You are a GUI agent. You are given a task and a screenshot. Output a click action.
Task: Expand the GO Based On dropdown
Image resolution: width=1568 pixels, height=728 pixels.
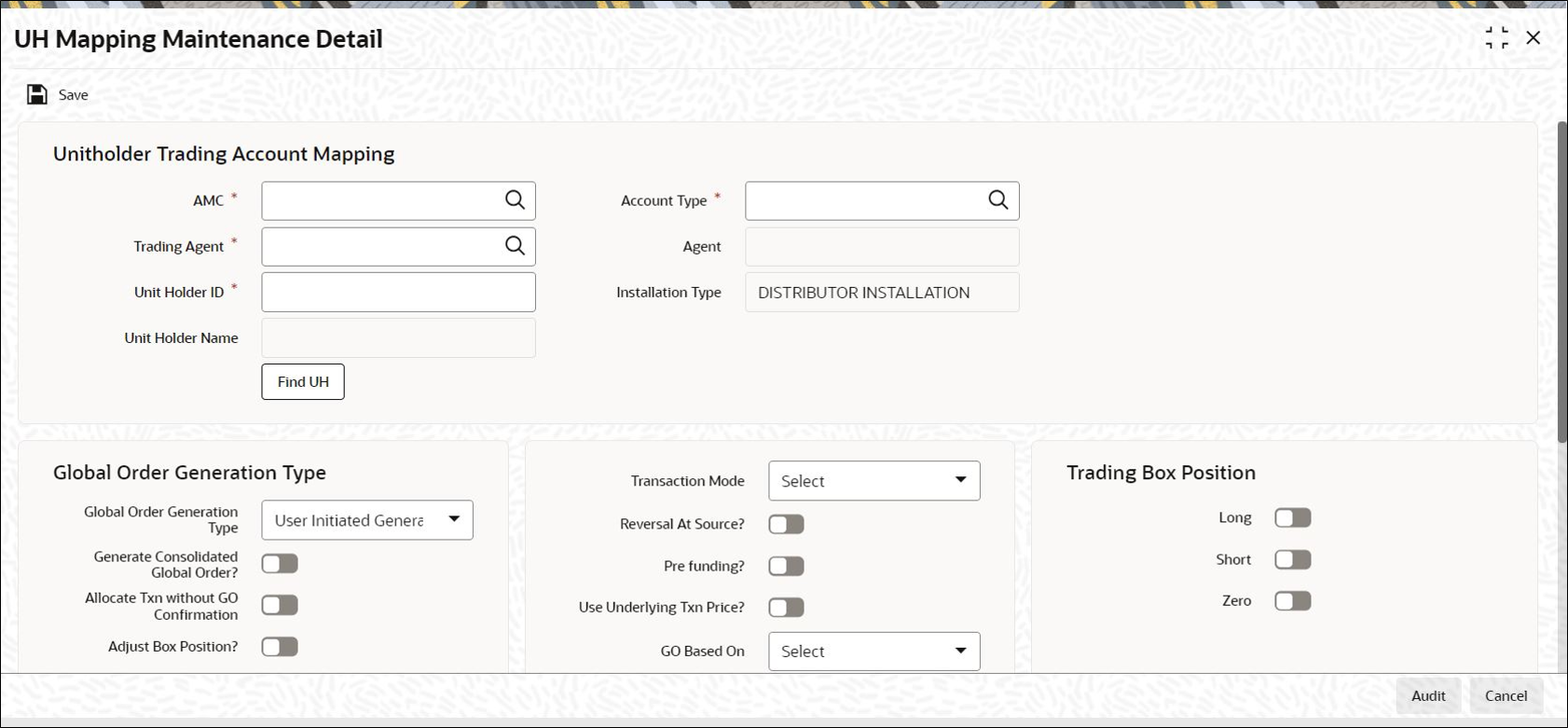(874, 652)
